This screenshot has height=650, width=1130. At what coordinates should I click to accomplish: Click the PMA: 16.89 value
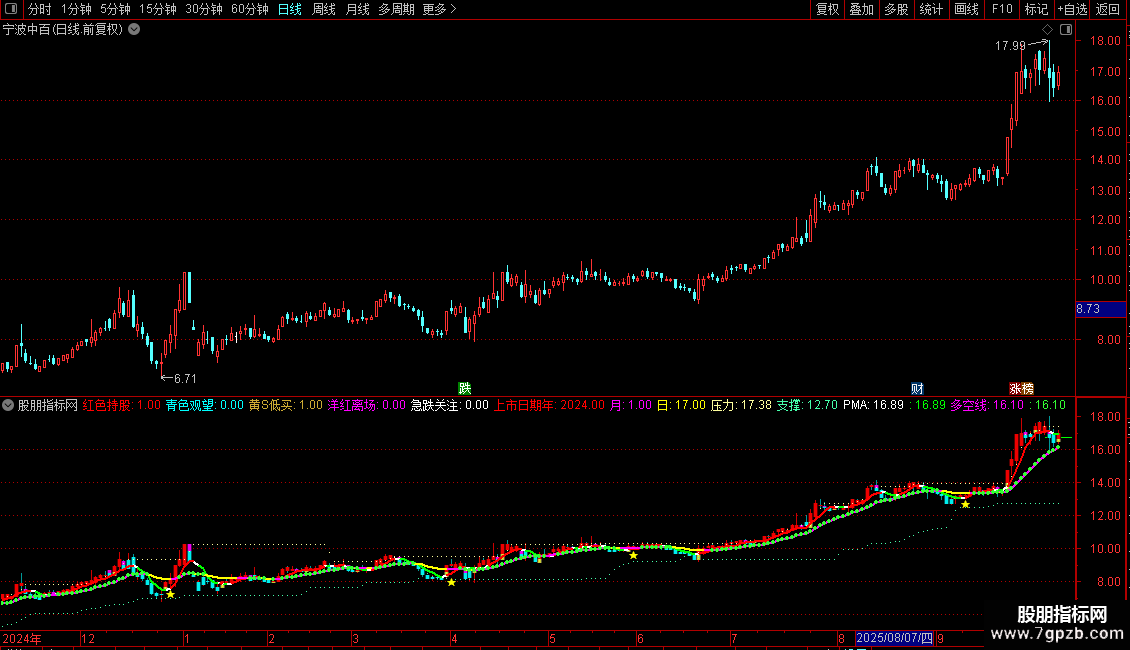[873, 405]
